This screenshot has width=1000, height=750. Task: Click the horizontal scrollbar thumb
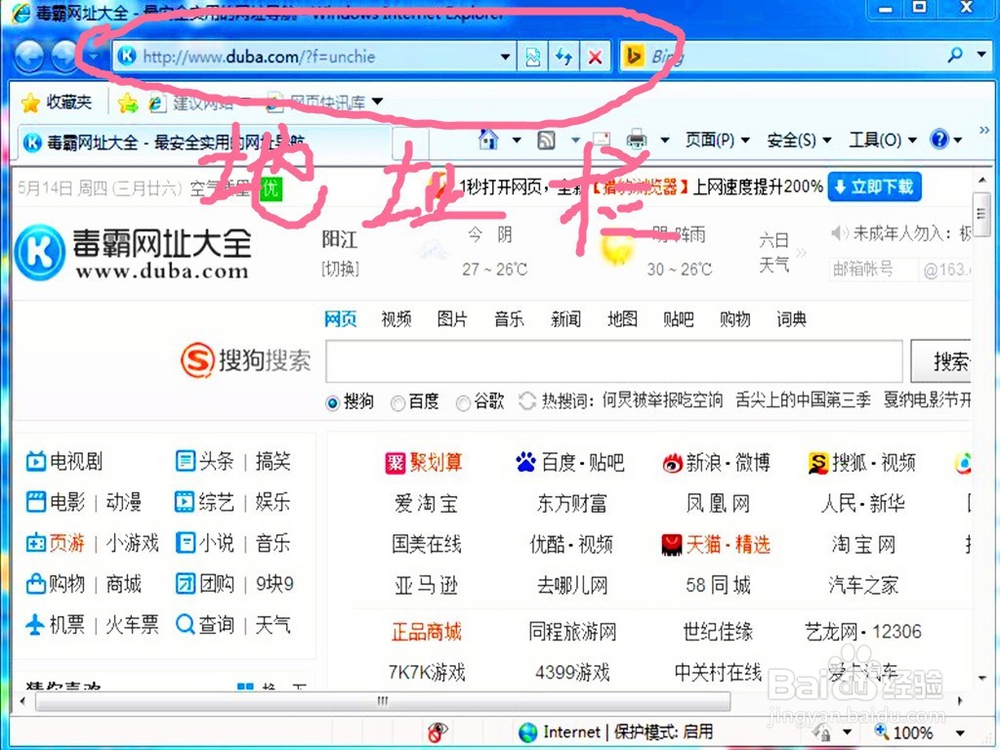click(383, 701)
